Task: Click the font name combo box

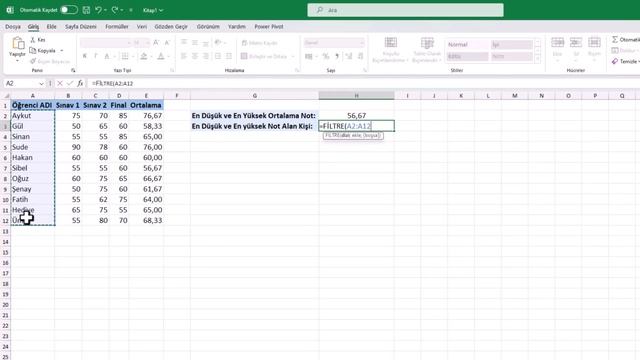Action: coord(106,42)
